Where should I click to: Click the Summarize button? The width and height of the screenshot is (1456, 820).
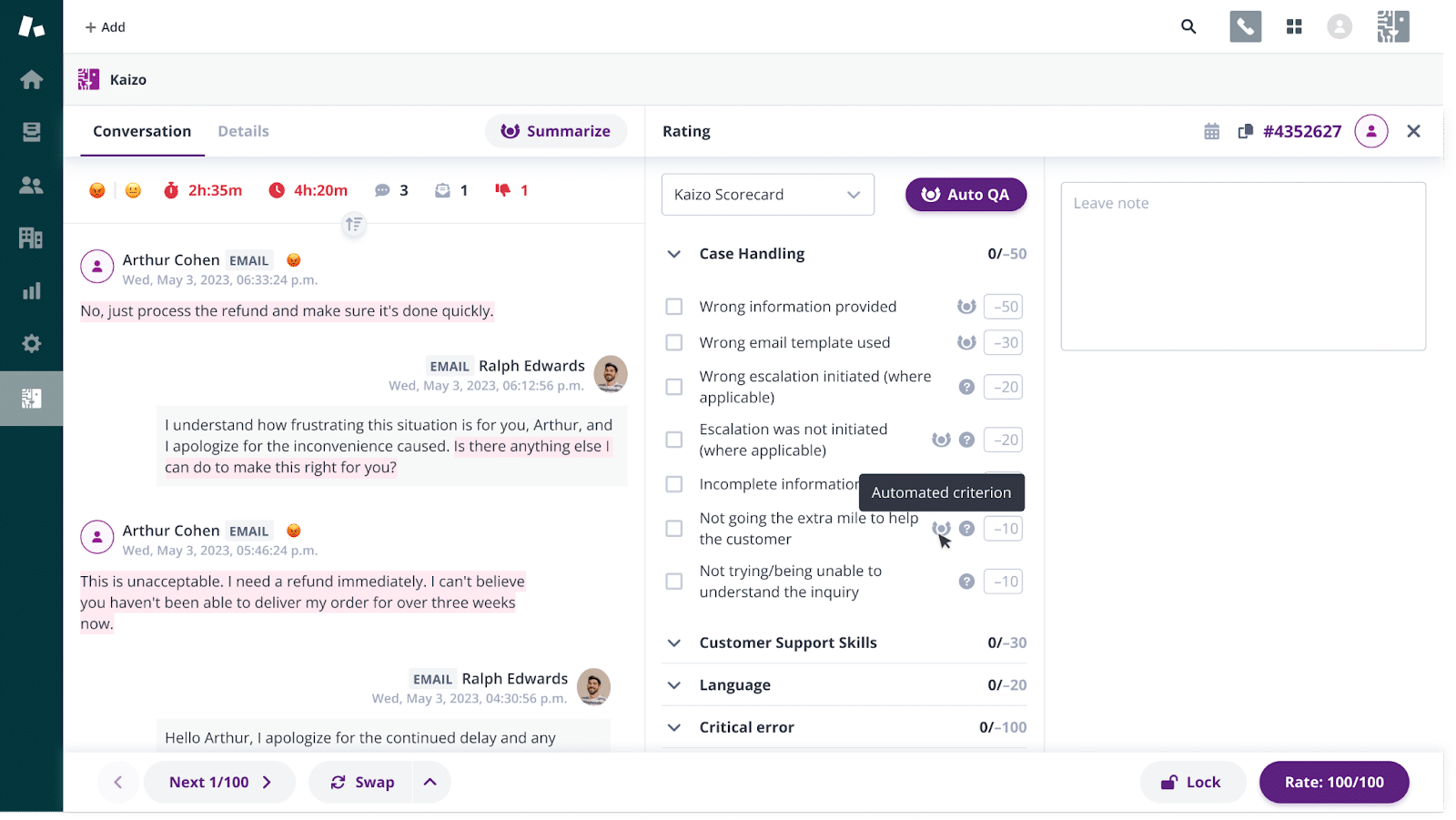[x=556, y=131]
